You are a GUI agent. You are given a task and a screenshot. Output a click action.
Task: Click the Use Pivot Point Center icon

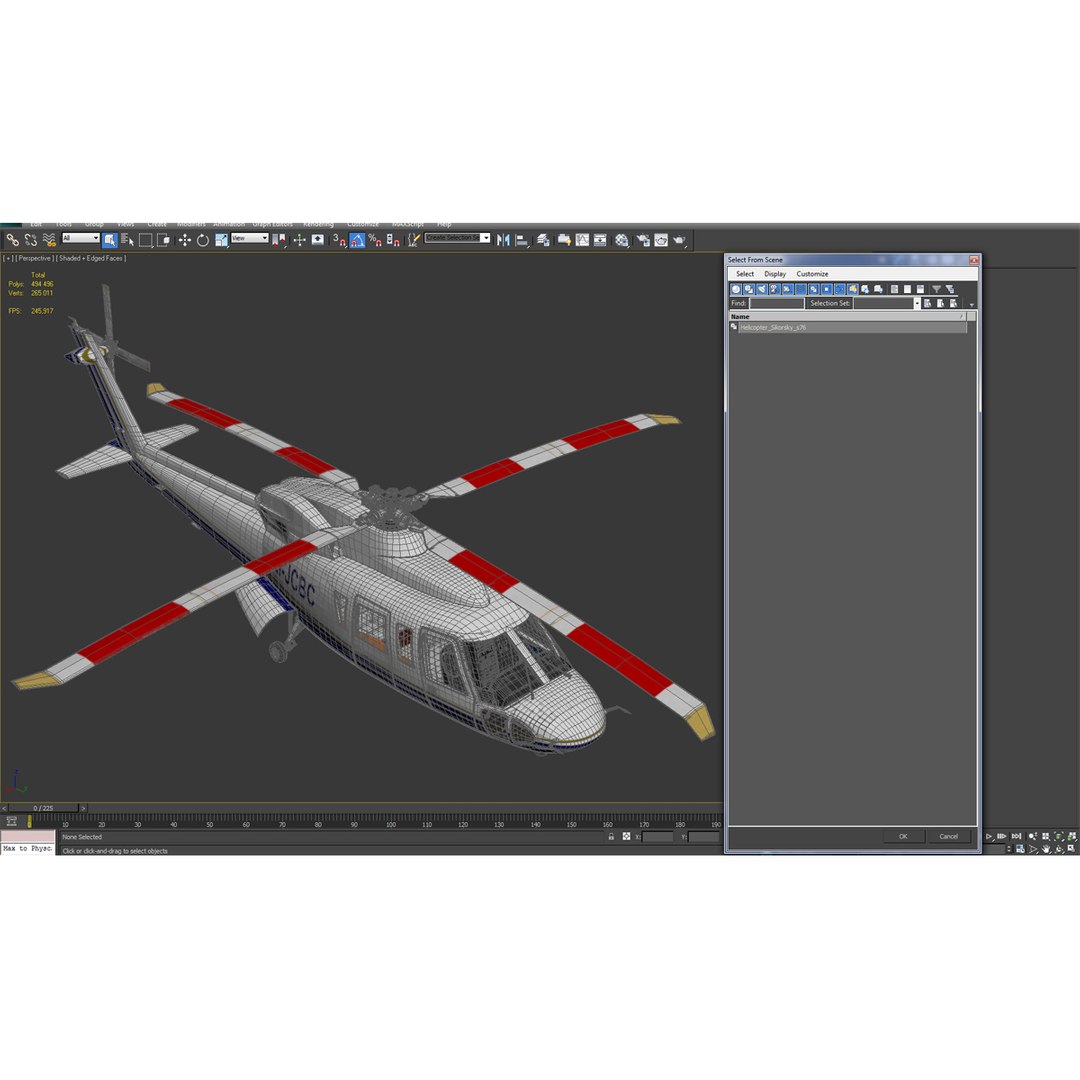pyautogui.click(x=278, y=240)
